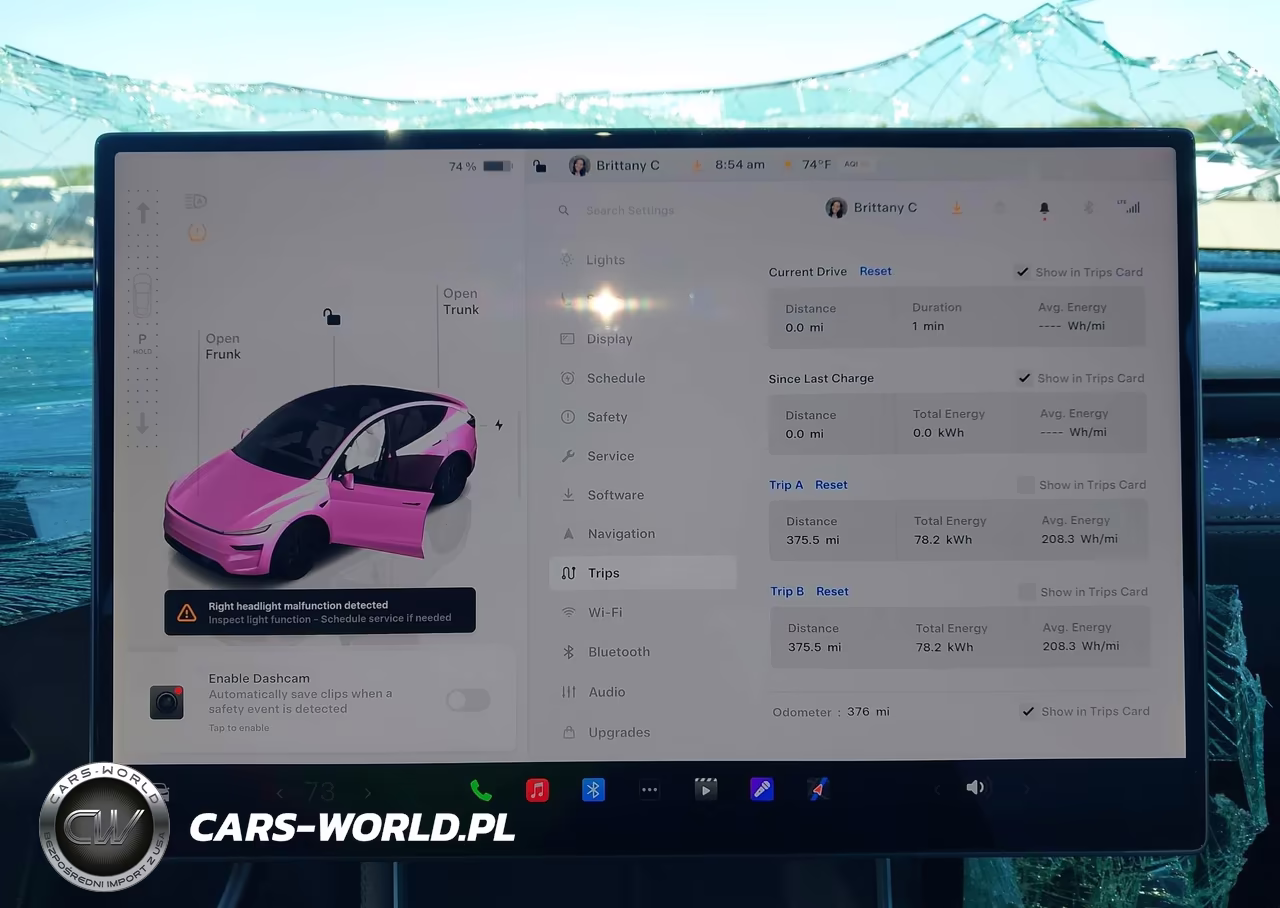Tap the orange software download icon near profile

point(956,208)
